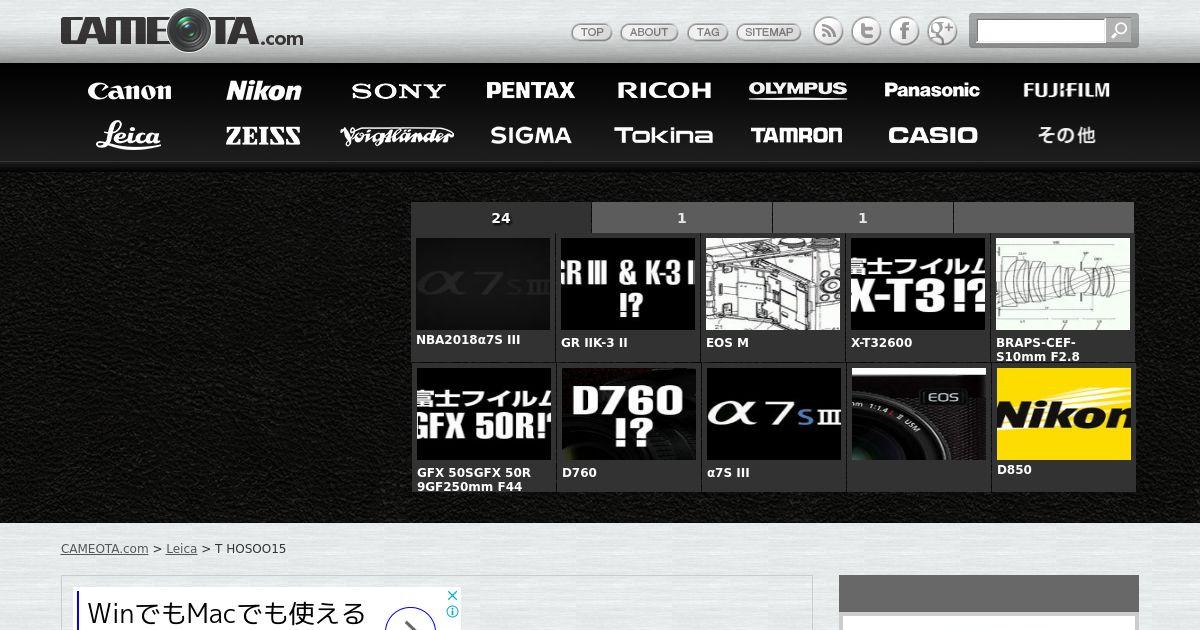Click the TAG navigation button

click(708, 32)
